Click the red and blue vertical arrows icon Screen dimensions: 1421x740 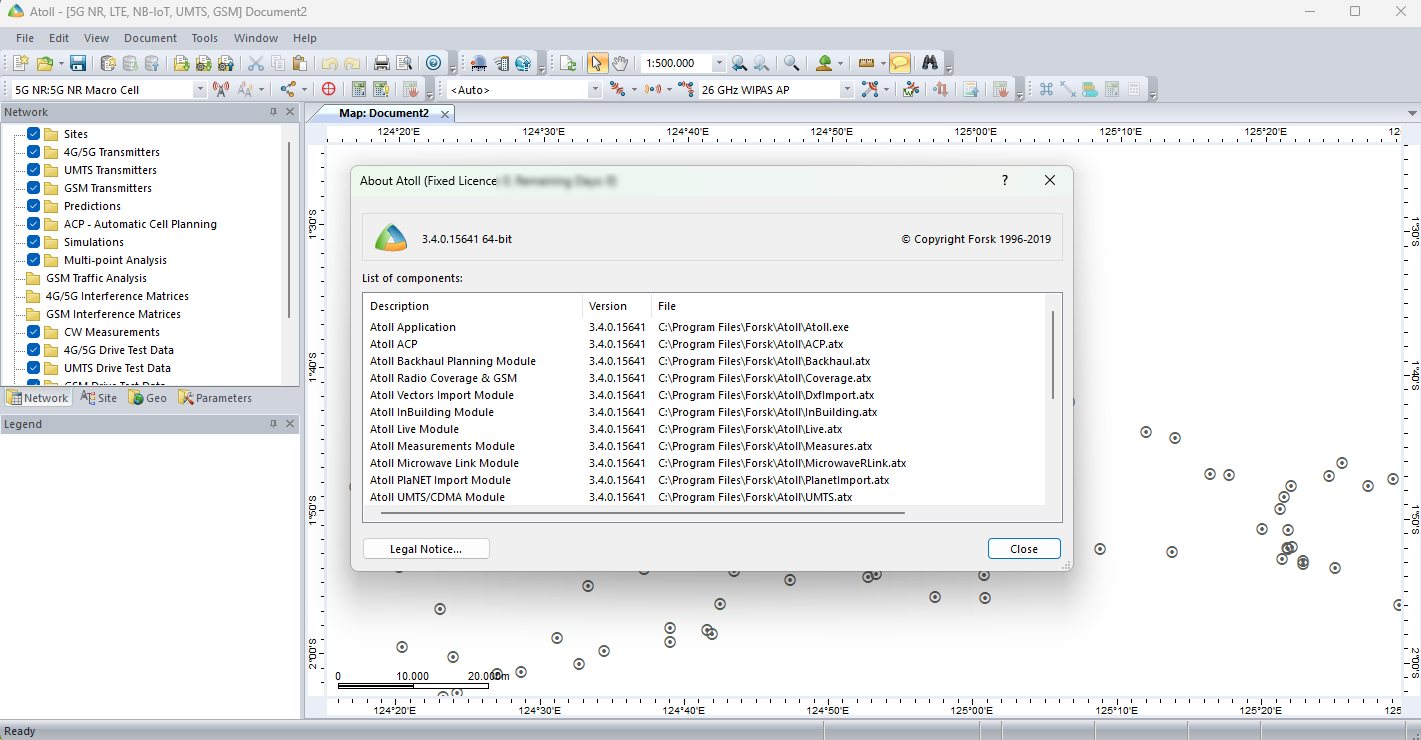click(940, 89)
